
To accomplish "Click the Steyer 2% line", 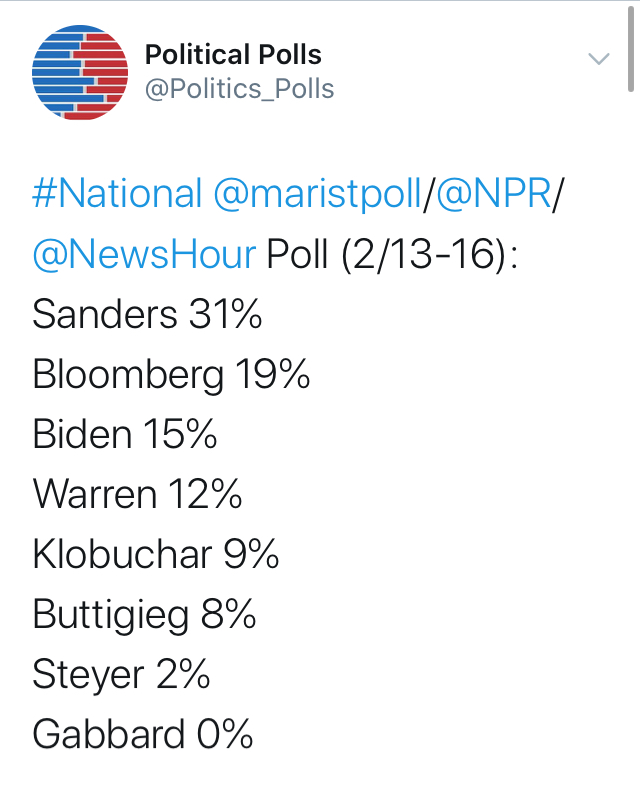I will click(121, 675).
